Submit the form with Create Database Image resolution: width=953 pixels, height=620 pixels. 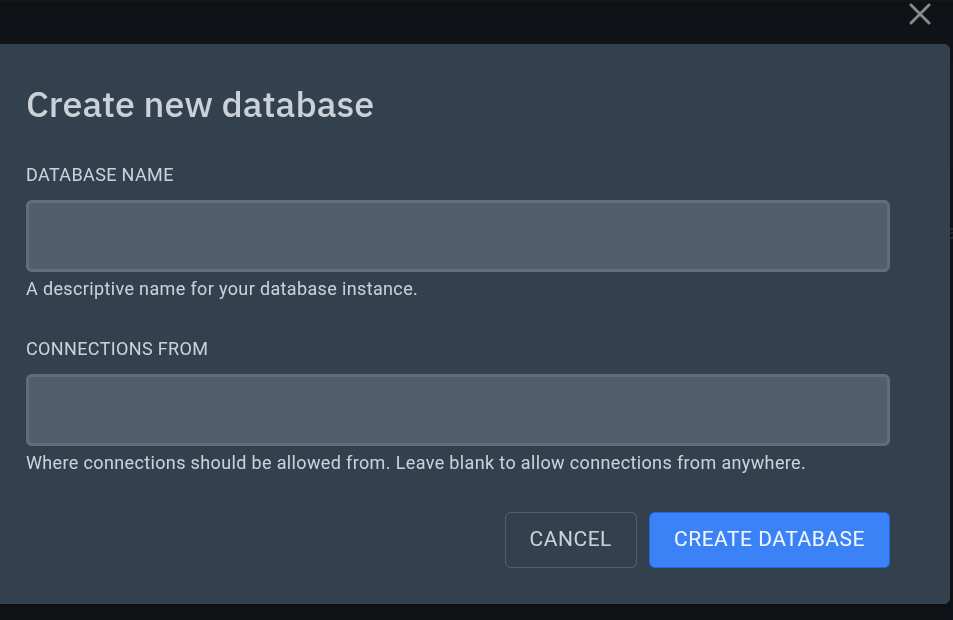pos(769,540)
